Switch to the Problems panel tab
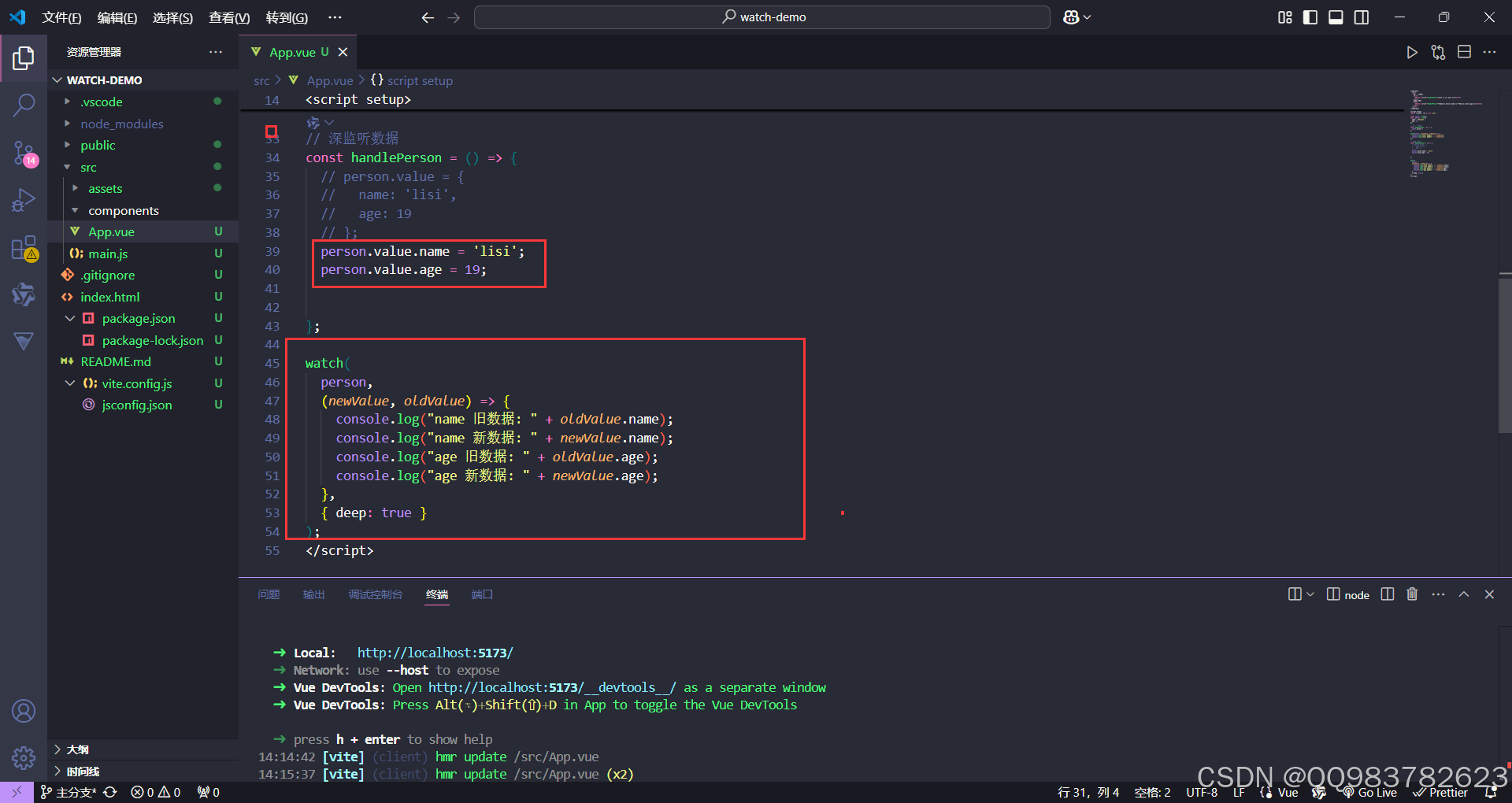Screen dimensions: 1512x803 click(269, 594)
